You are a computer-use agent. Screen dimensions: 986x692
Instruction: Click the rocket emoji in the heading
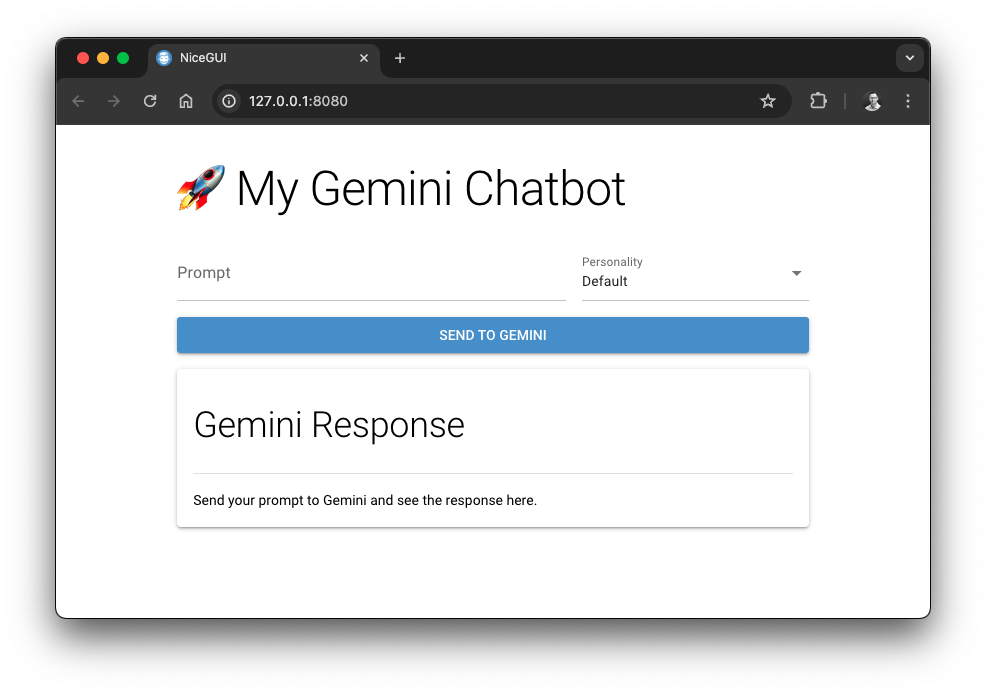[x=201, y=188]
